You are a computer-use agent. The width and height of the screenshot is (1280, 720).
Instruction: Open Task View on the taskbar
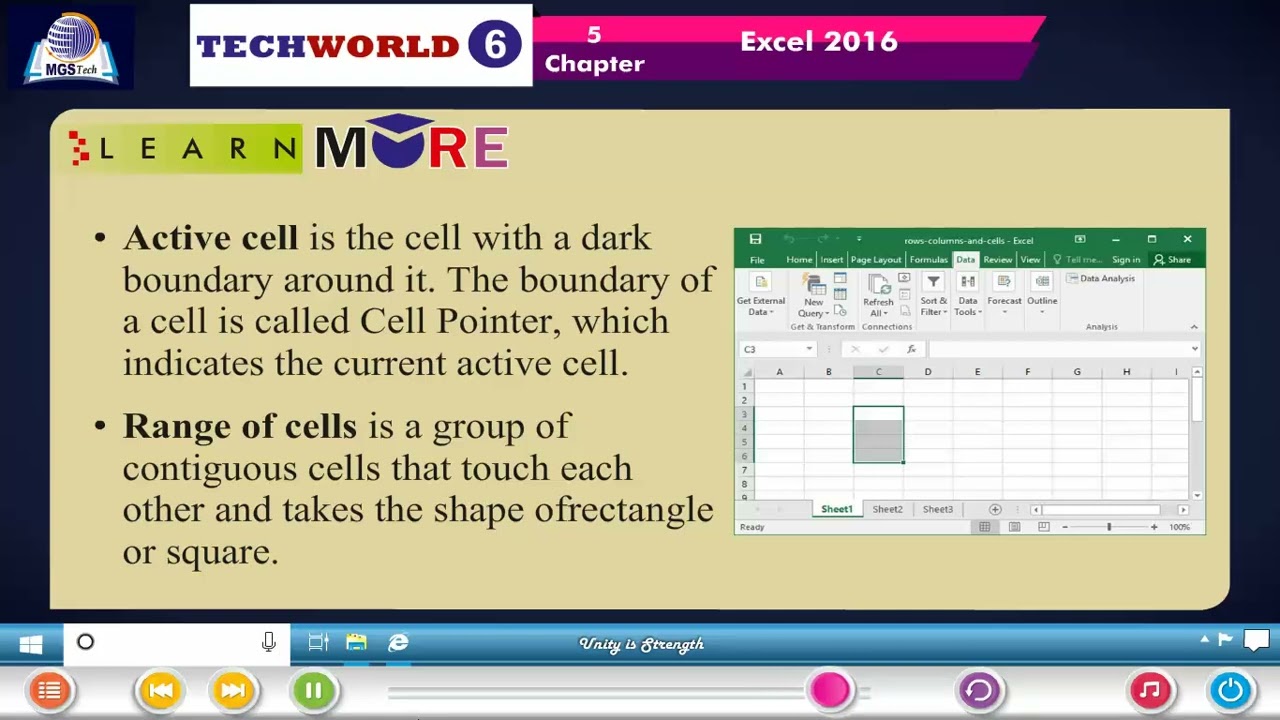[x=318, y=643]
